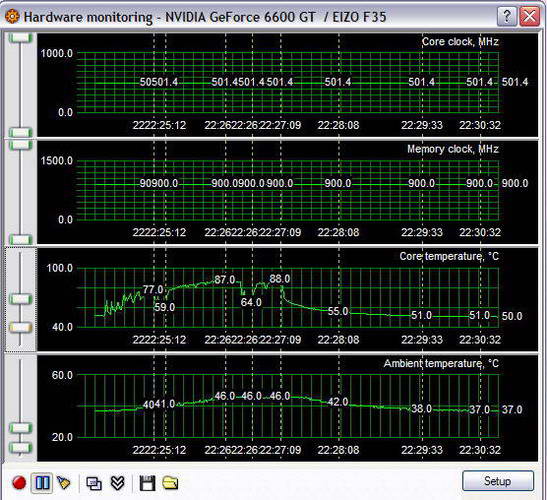Click the double down-arrow icon
The image size is (547, 500).
[x=118, y=483]
